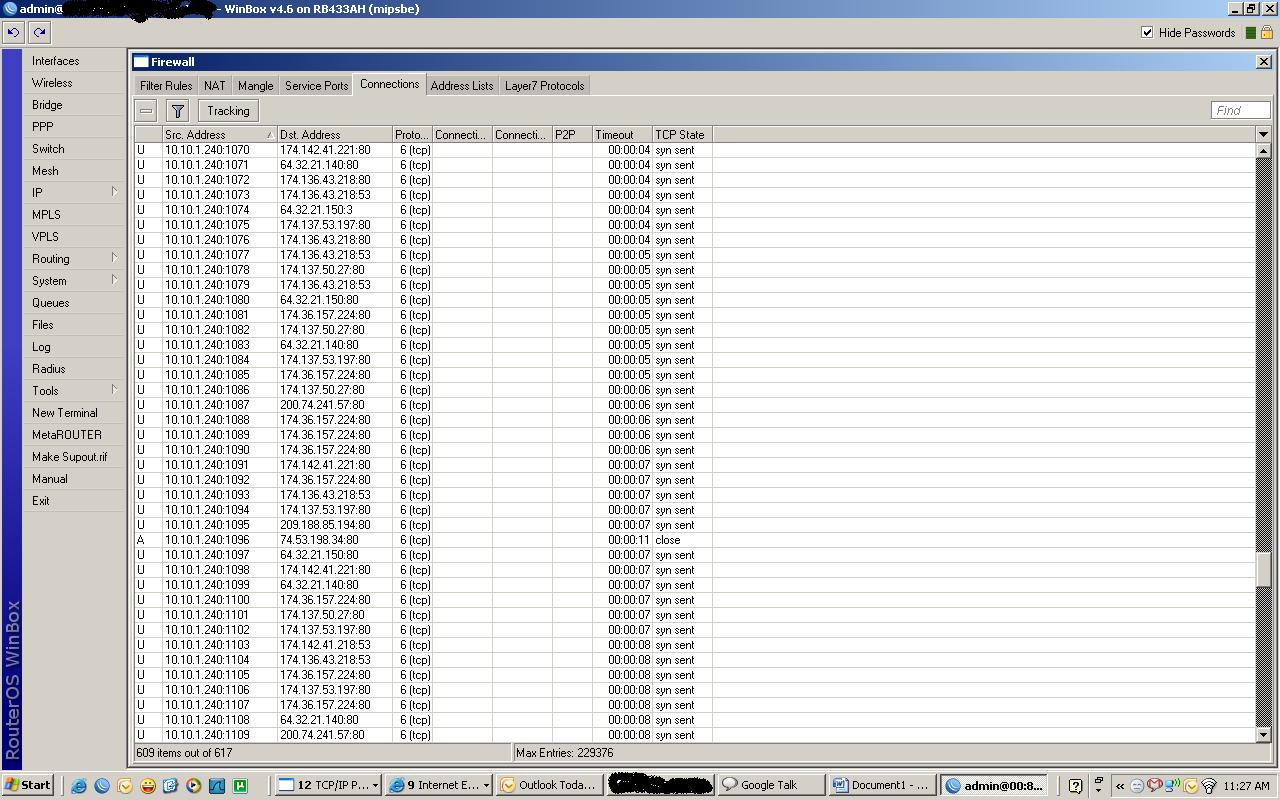Viewport: 1280px width, 800px height.
Task: Open the TCP/IP taskbar group dropdown
Action: 375,785
